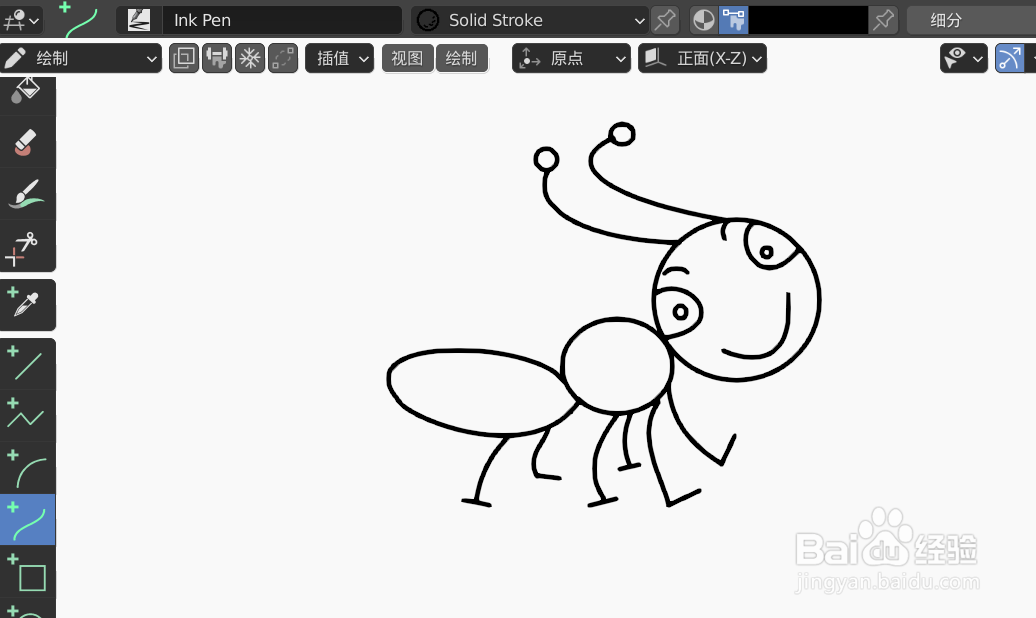The height and width of the screenshot is (618, 1036).
Task: Select the active Curve tool
Action: click(27, 520)
